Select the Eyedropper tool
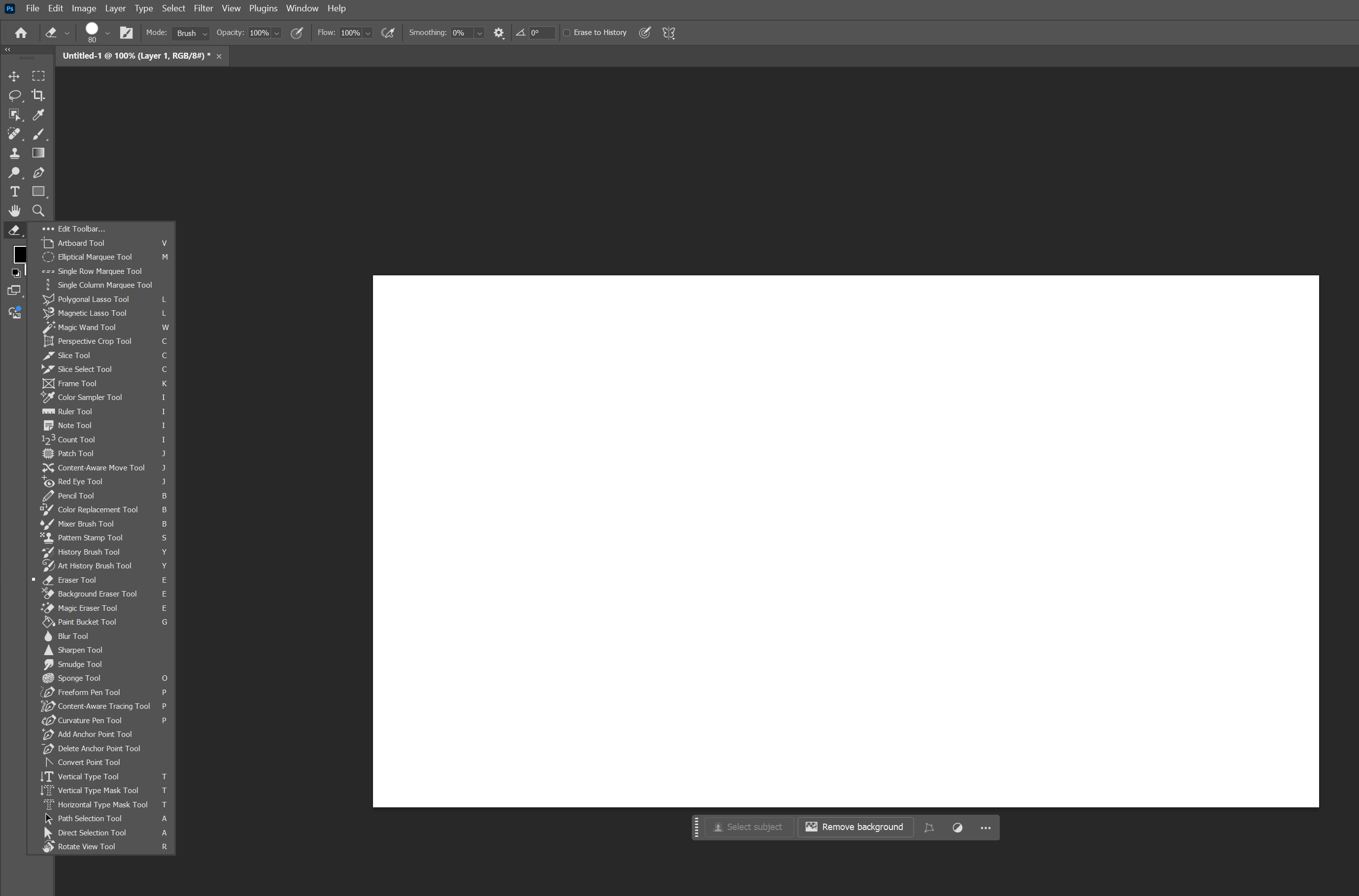This screenshot has height=896, width=1359. [x=38, y=115]
